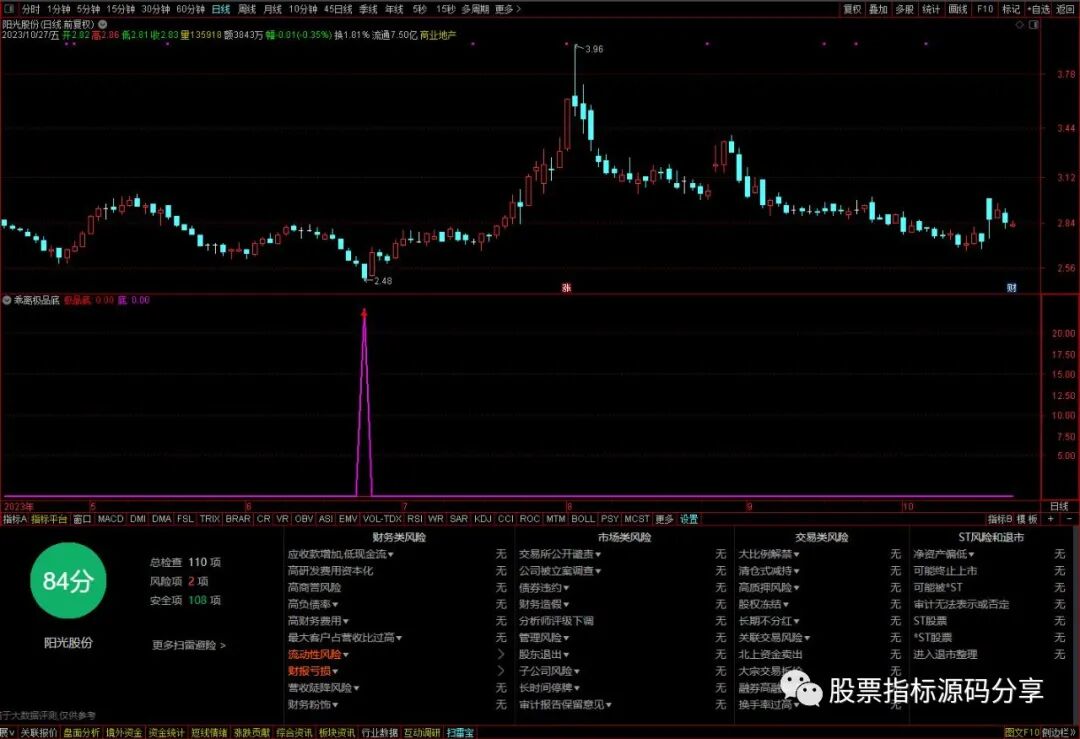Select the DMI indicator
Viewport: 1080px width, 739px height.
click(138, 519)
